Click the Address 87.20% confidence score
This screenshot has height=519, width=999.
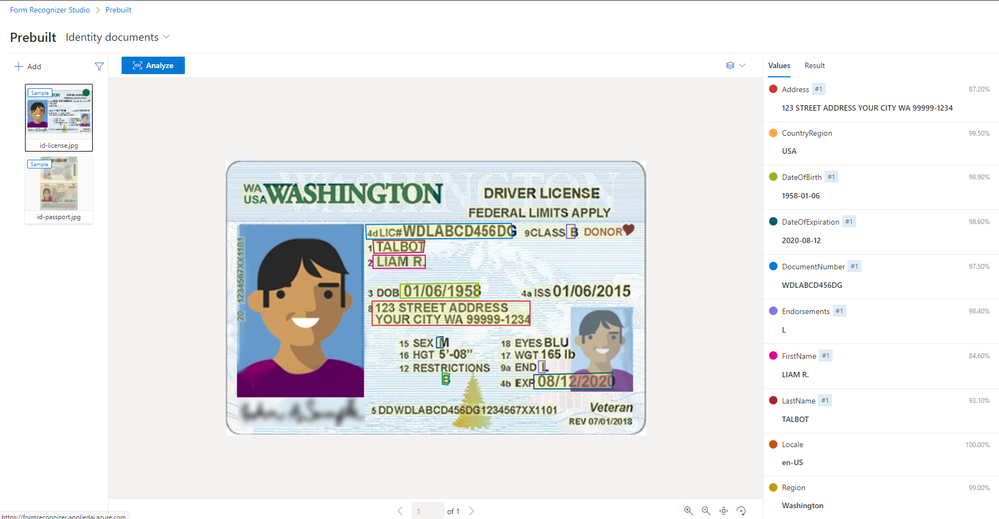[979, 90]
